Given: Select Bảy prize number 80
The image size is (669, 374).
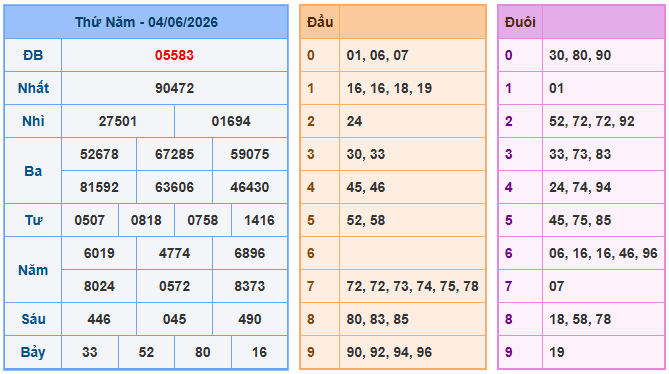Looking at the screenshot, I should 203,352.
